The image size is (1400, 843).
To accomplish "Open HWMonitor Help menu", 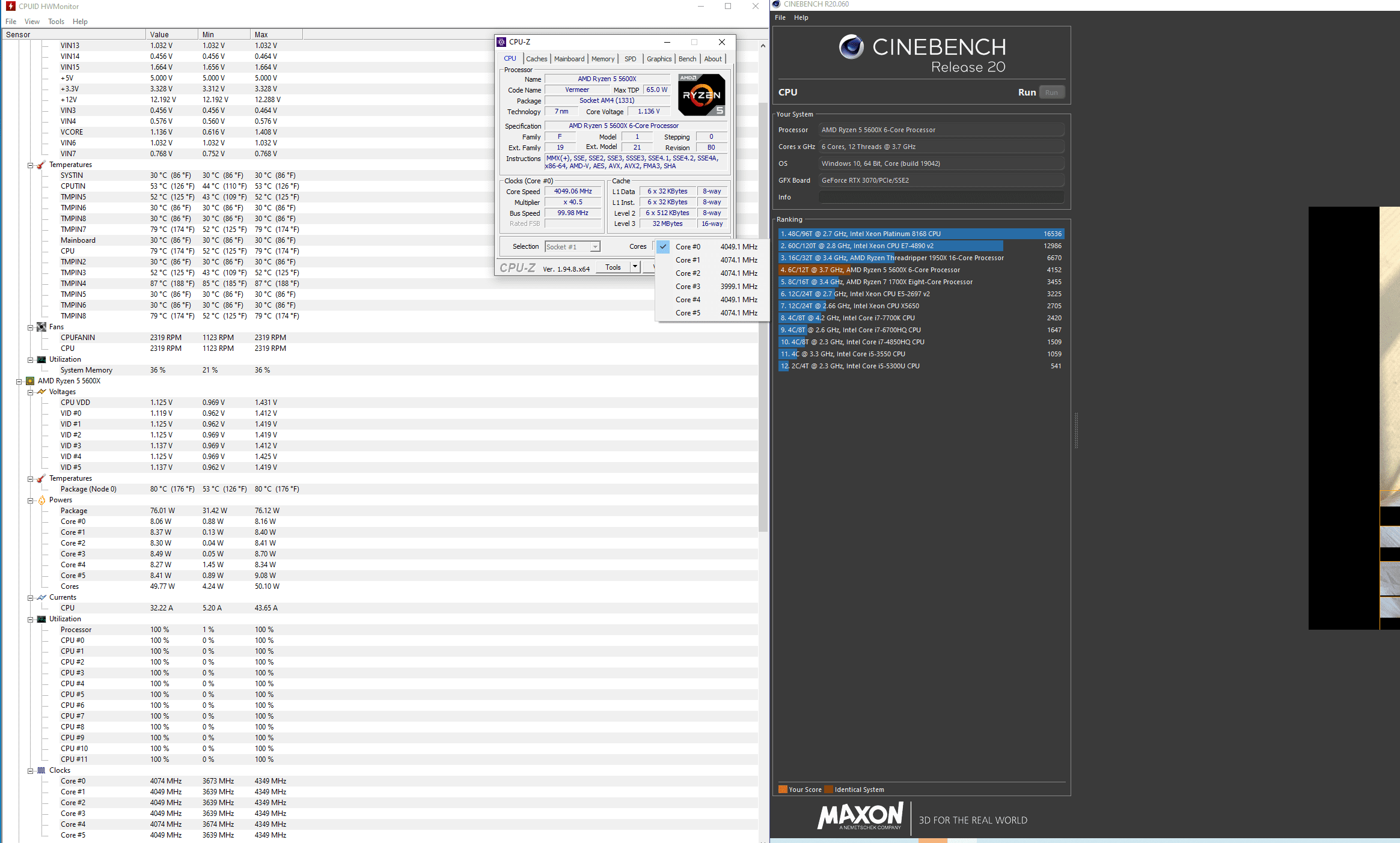I will [x=80, y=22].
